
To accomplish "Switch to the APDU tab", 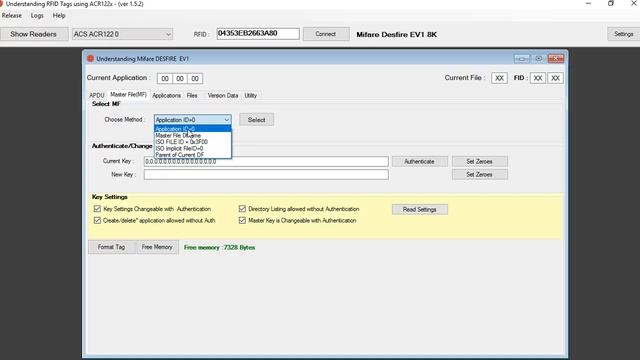I will [97, 96].
